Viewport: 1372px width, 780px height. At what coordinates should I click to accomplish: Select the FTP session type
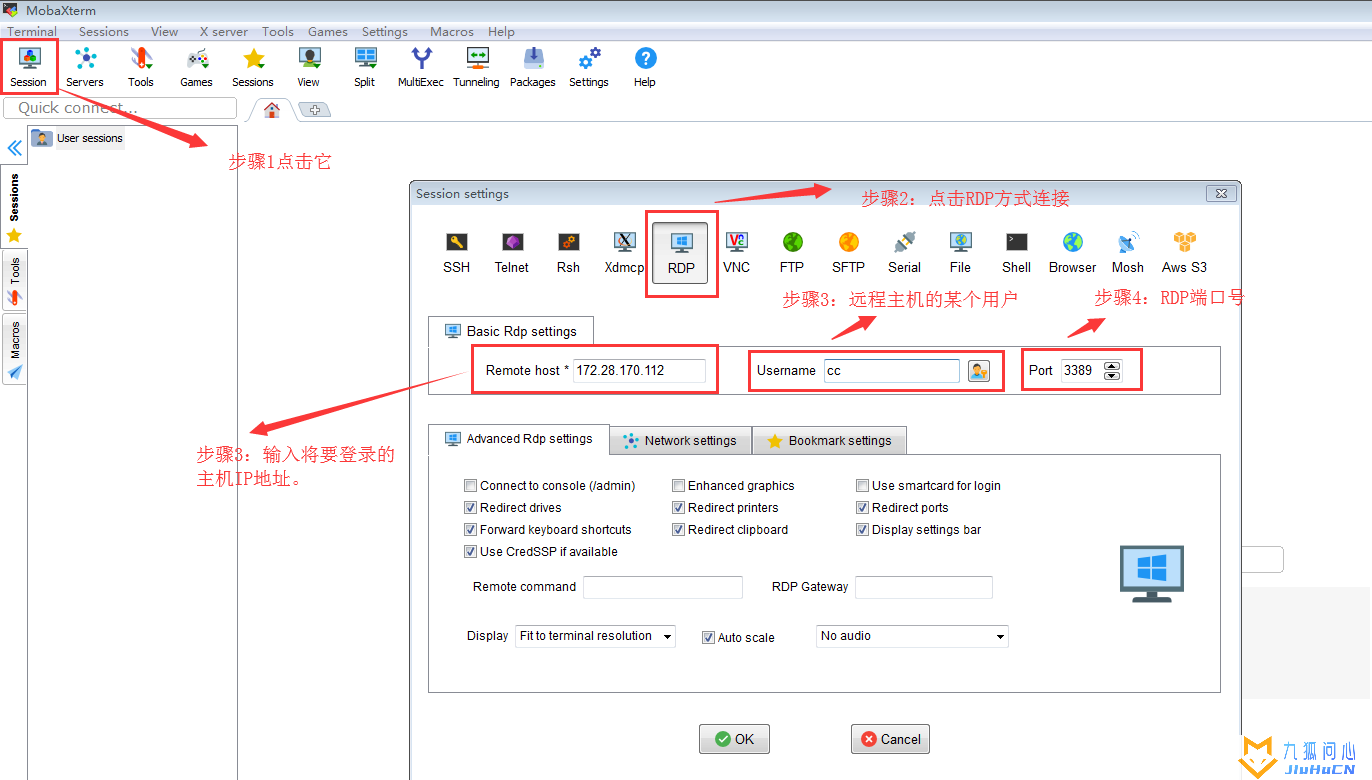792,252
